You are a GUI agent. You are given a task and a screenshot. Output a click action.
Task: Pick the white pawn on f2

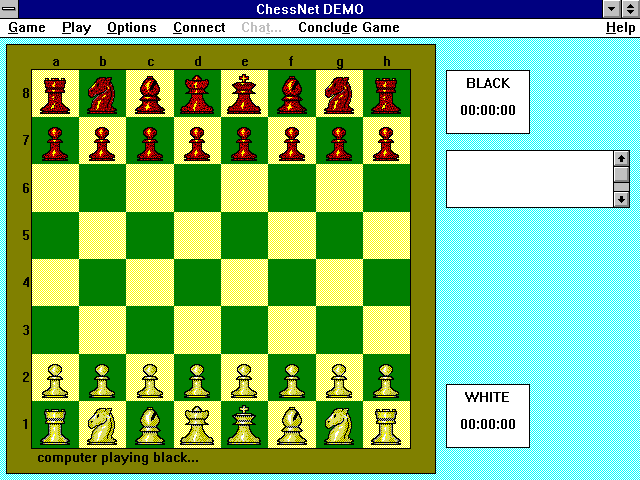(x=291, y=381)
